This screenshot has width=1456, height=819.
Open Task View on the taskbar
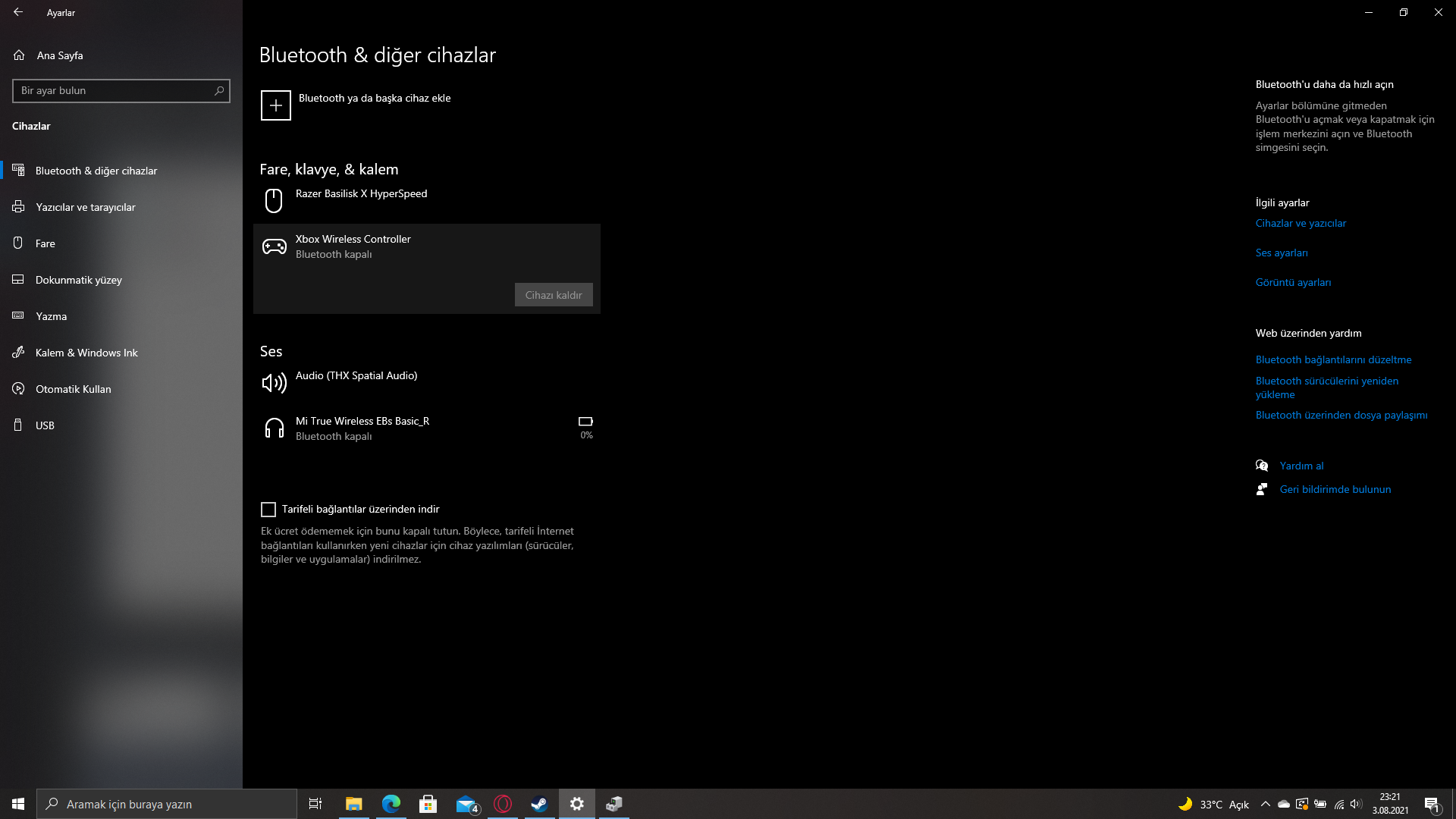click(x=315, y=804)
